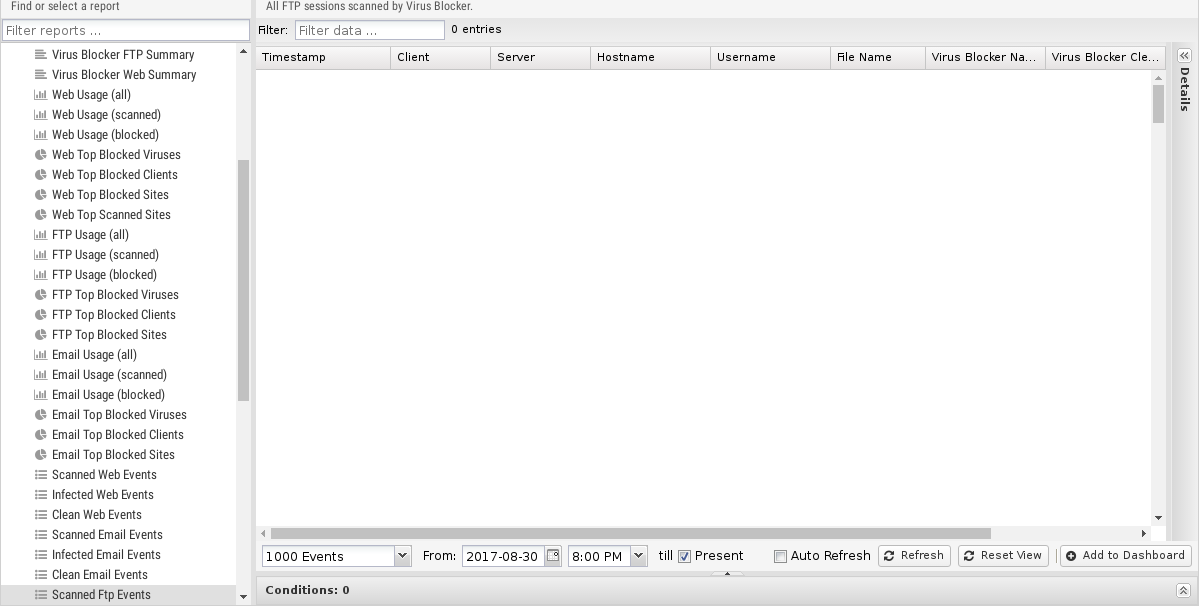The image size is (1199, 606).
Task: Click the Refresh button
Action: [x=914, y=556]
